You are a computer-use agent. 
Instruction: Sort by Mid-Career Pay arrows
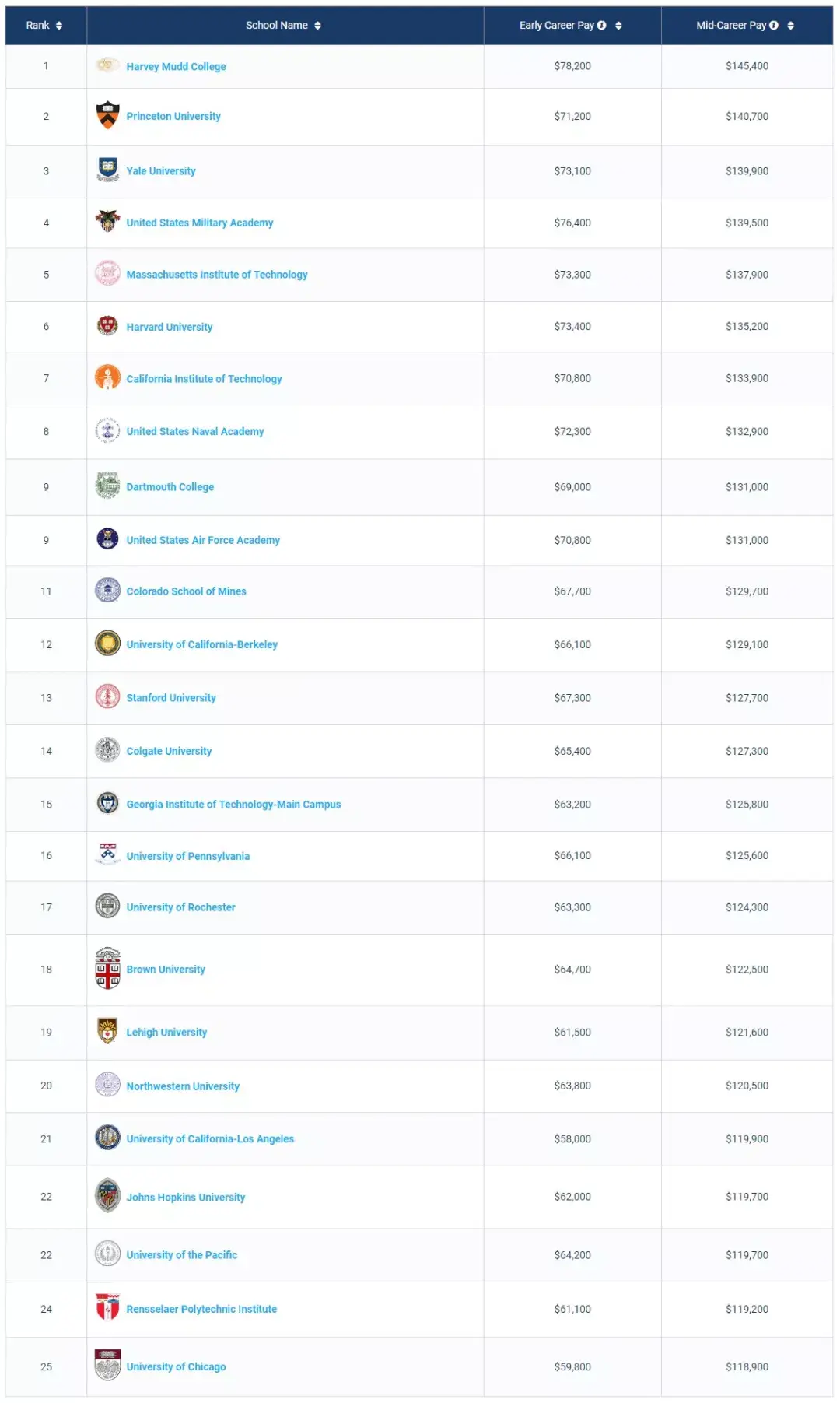790,26
